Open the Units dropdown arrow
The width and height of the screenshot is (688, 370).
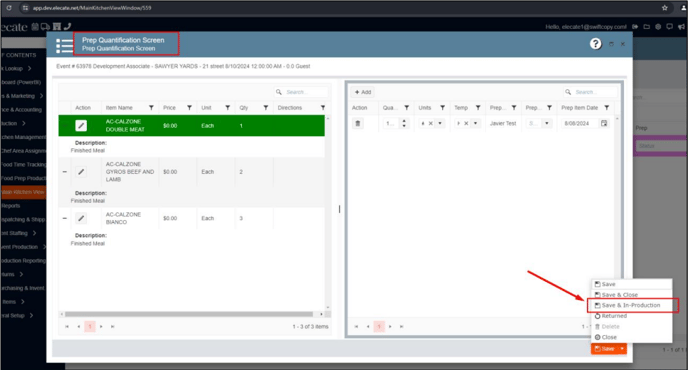(x=440, y=123)
